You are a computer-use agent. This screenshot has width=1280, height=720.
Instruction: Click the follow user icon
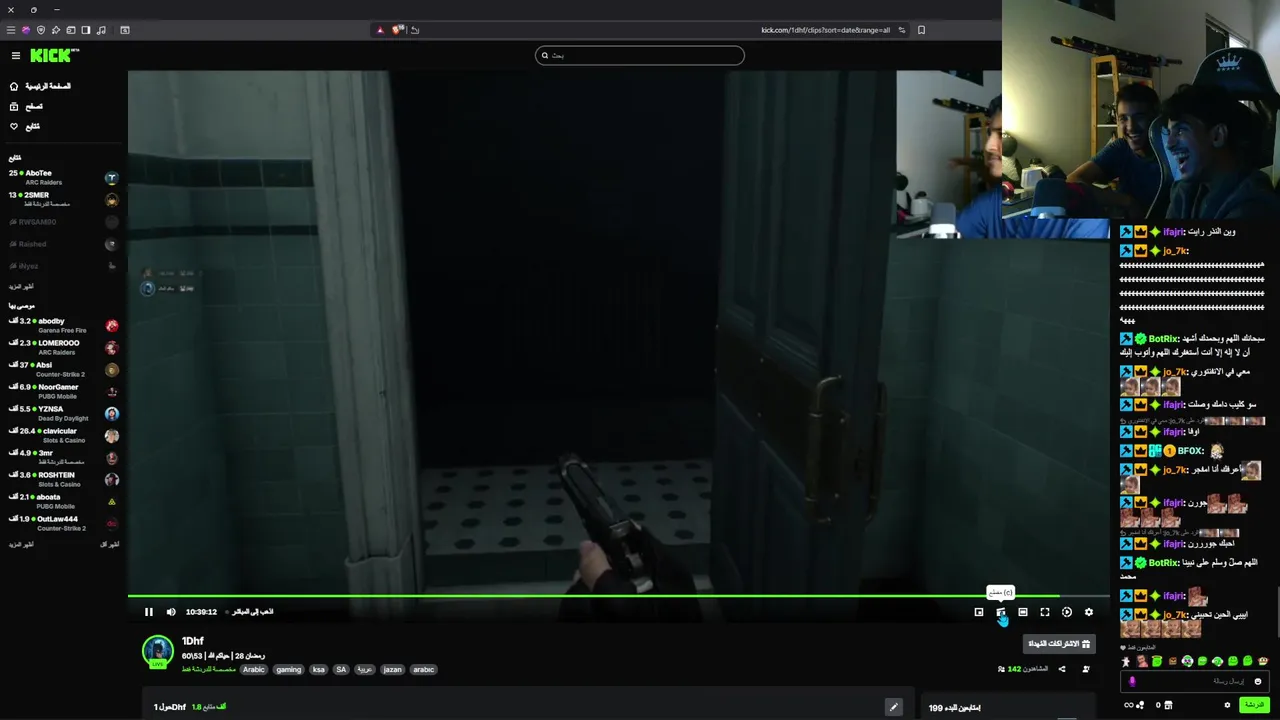[1086, 669]
